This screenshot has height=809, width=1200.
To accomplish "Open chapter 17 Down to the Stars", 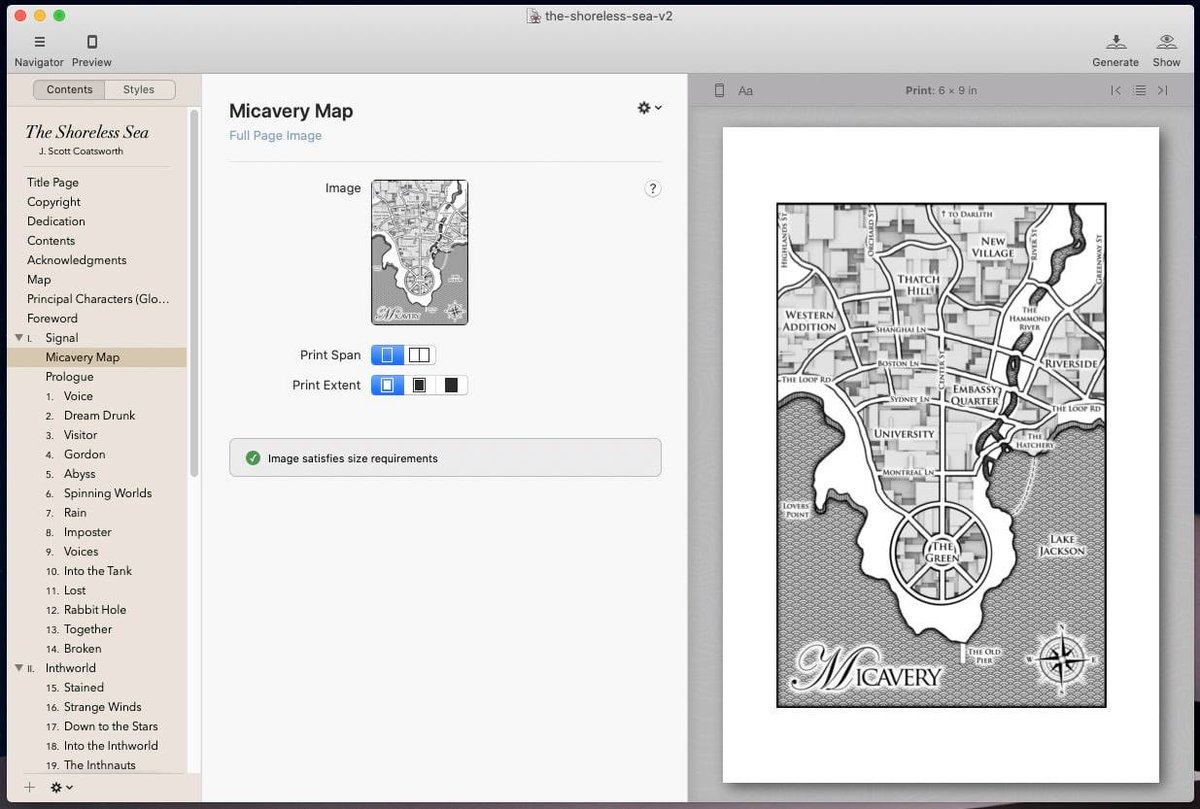I will coord(111,727).
